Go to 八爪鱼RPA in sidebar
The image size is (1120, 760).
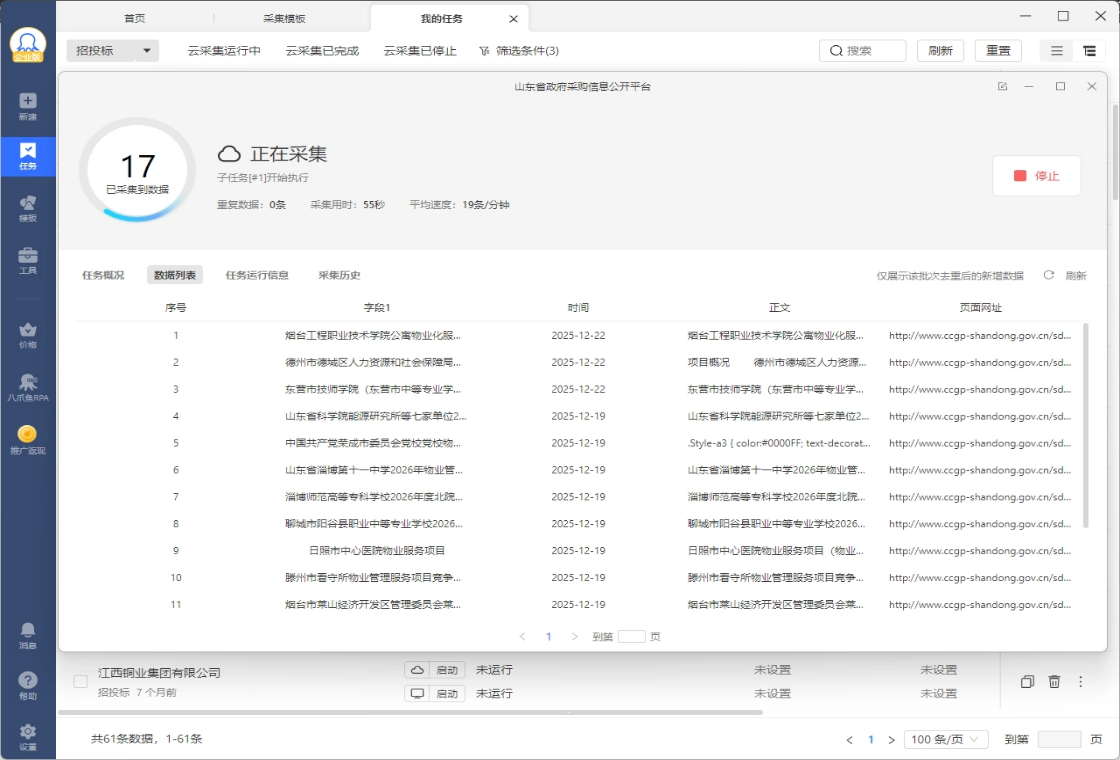(x=28, y=387)
